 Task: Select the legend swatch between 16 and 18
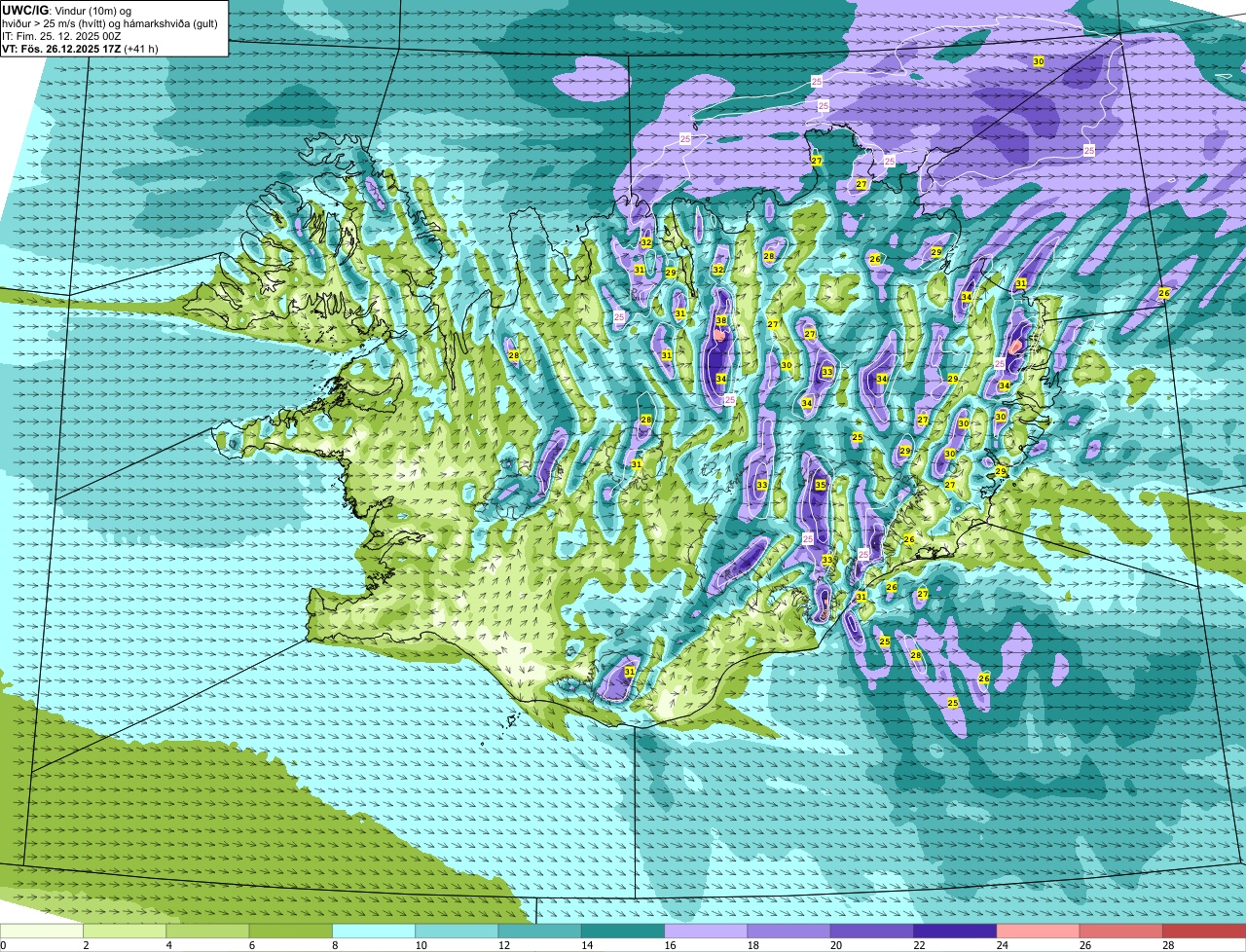pos(706,932)
